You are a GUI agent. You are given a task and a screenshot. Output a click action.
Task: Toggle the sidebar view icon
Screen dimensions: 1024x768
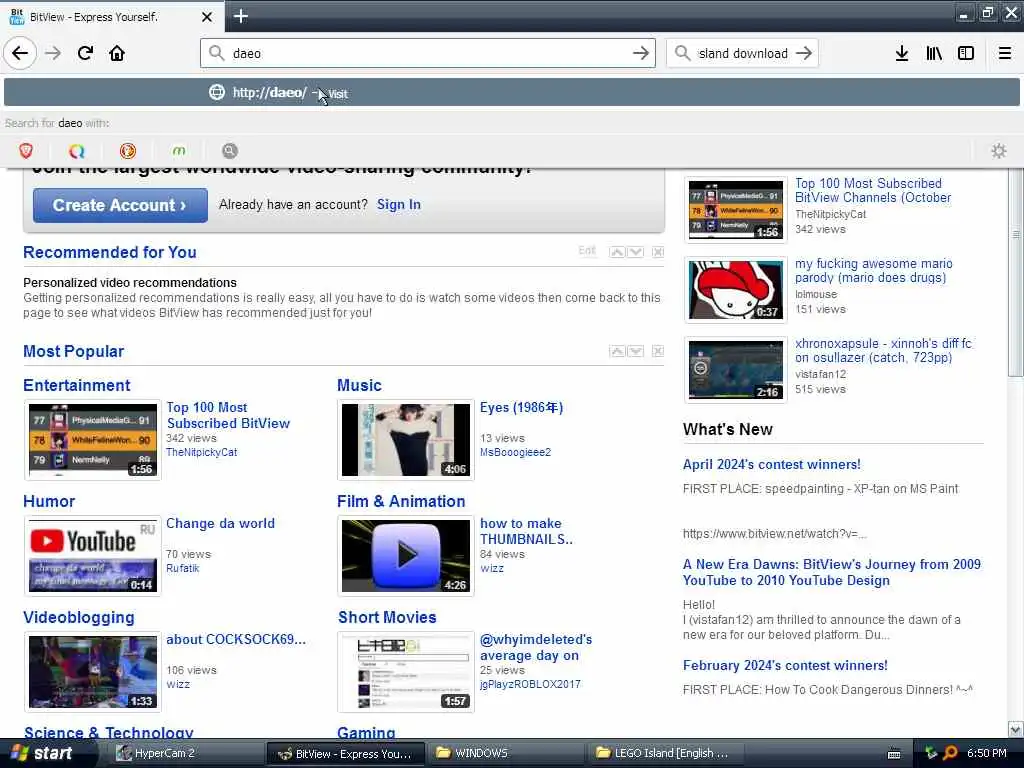coord(966,53)
